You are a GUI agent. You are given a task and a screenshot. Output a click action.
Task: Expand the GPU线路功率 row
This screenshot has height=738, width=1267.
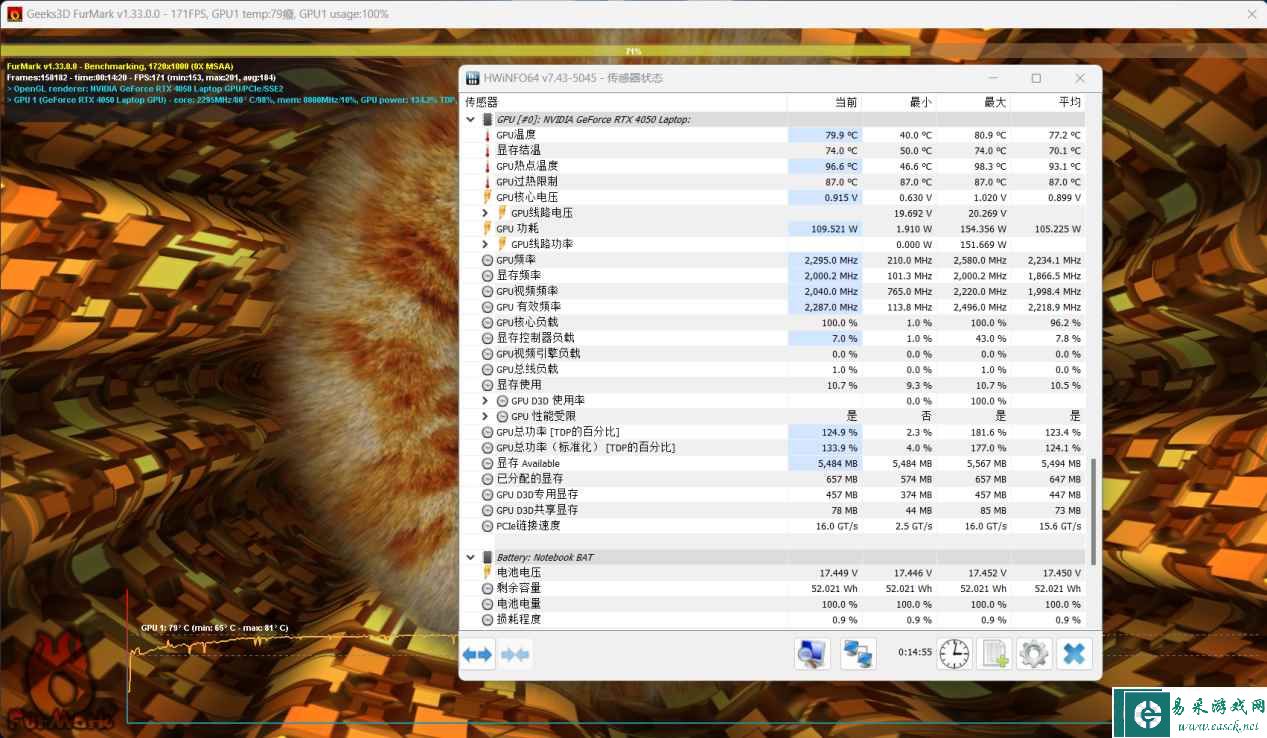click(486, 244)
